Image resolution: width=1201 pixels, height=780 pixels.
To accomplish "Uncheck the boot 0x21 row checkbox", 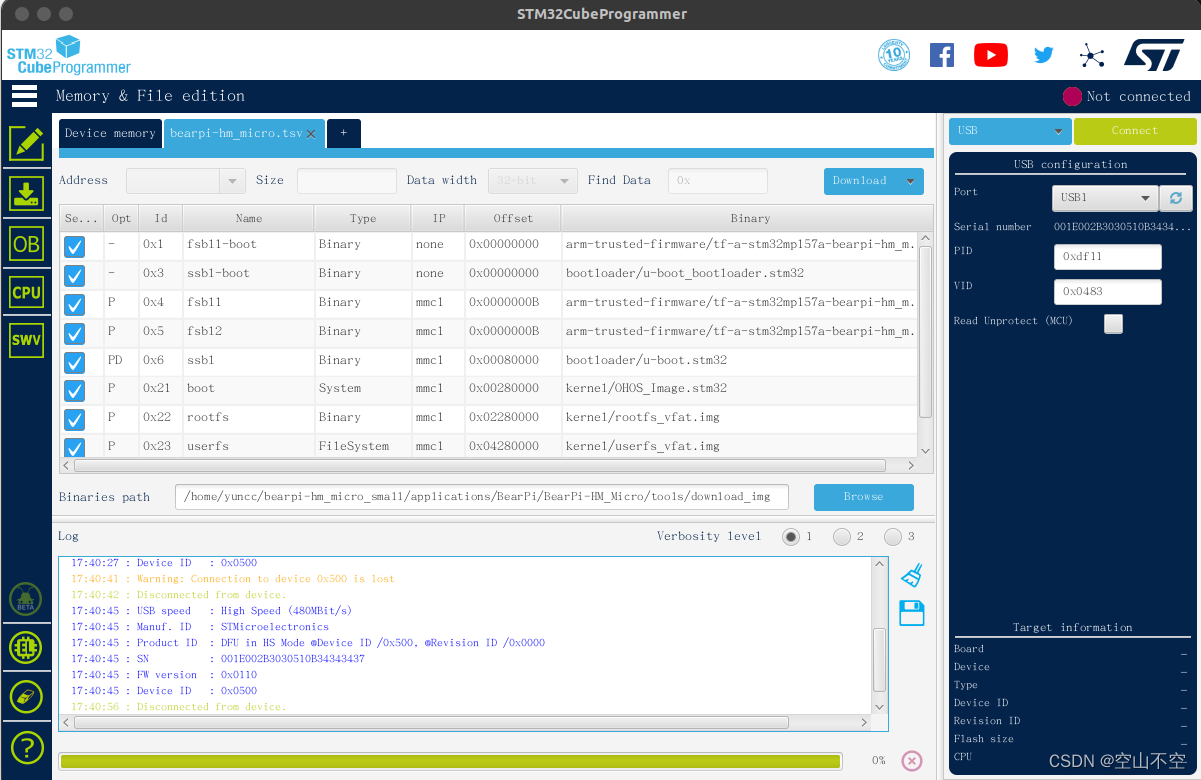I will point(75,391).
